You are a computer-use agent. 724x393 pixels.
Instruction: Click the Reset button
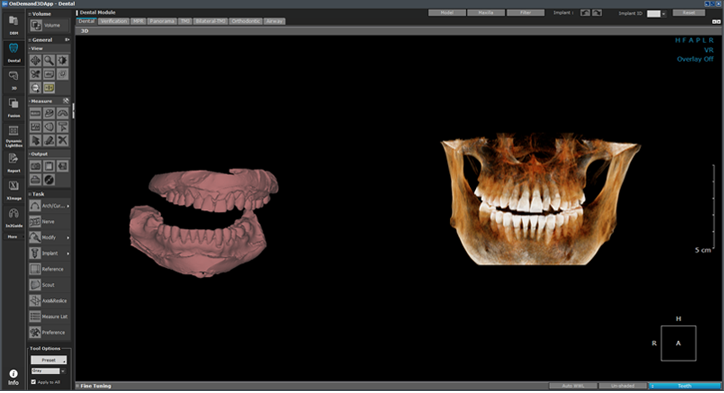point(688,13)
